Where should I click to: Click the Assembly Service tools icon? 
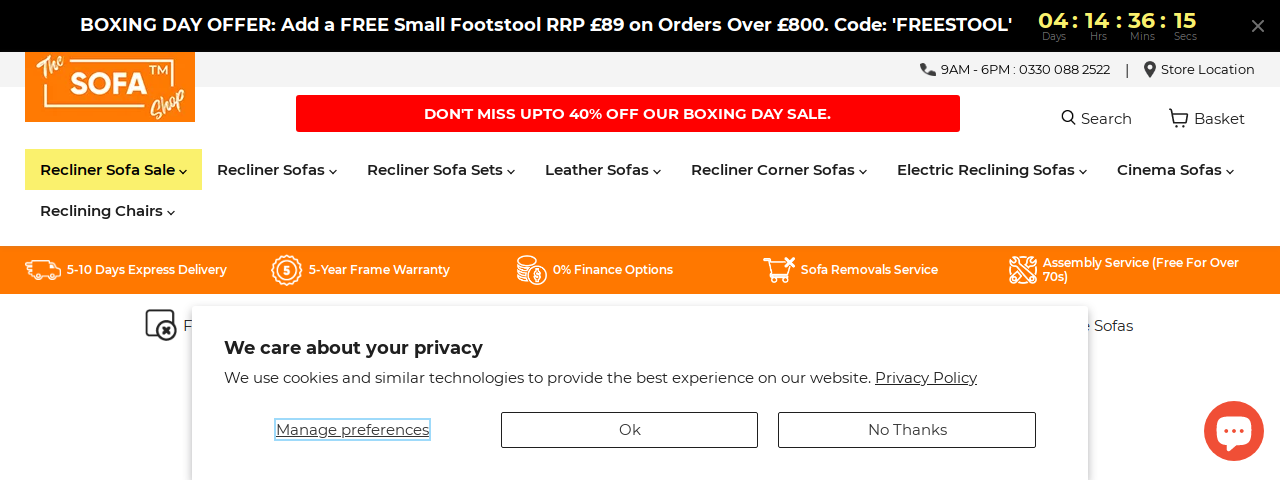[1023, 270]
